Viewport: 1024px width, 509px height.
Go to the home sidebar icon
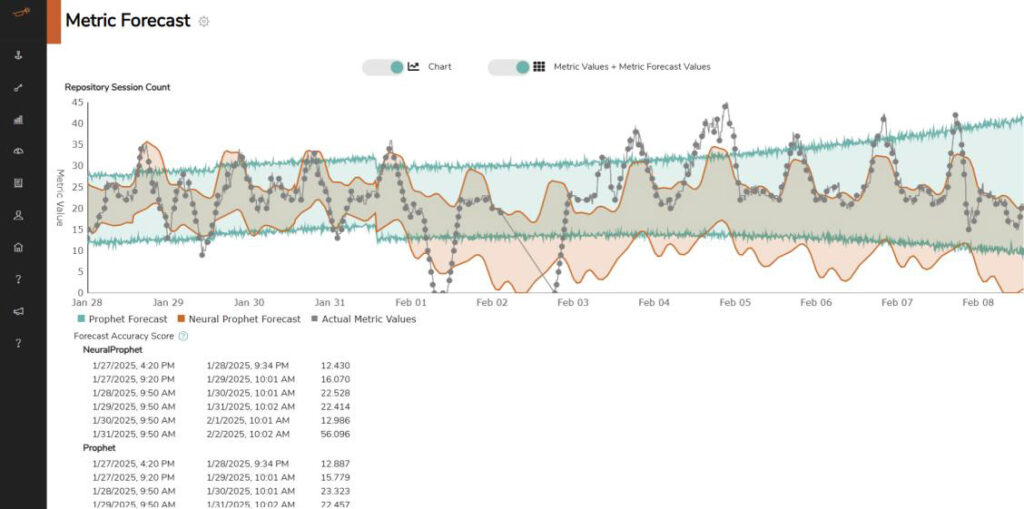coord(19,247)
